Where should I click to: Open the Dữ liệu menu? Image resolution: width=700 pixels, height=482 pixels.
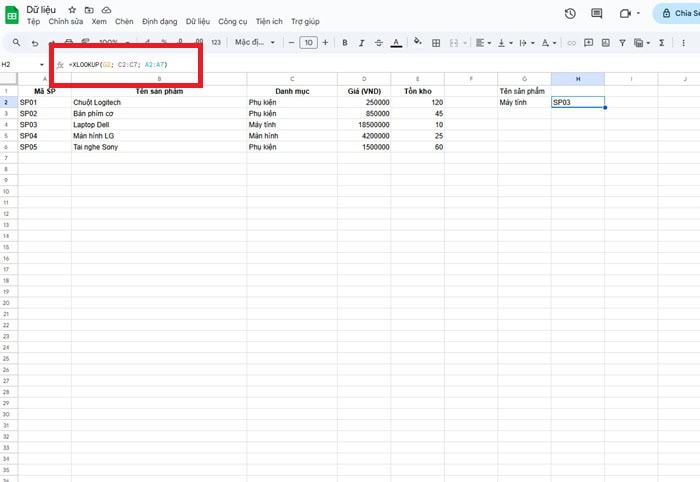point(198,21)
